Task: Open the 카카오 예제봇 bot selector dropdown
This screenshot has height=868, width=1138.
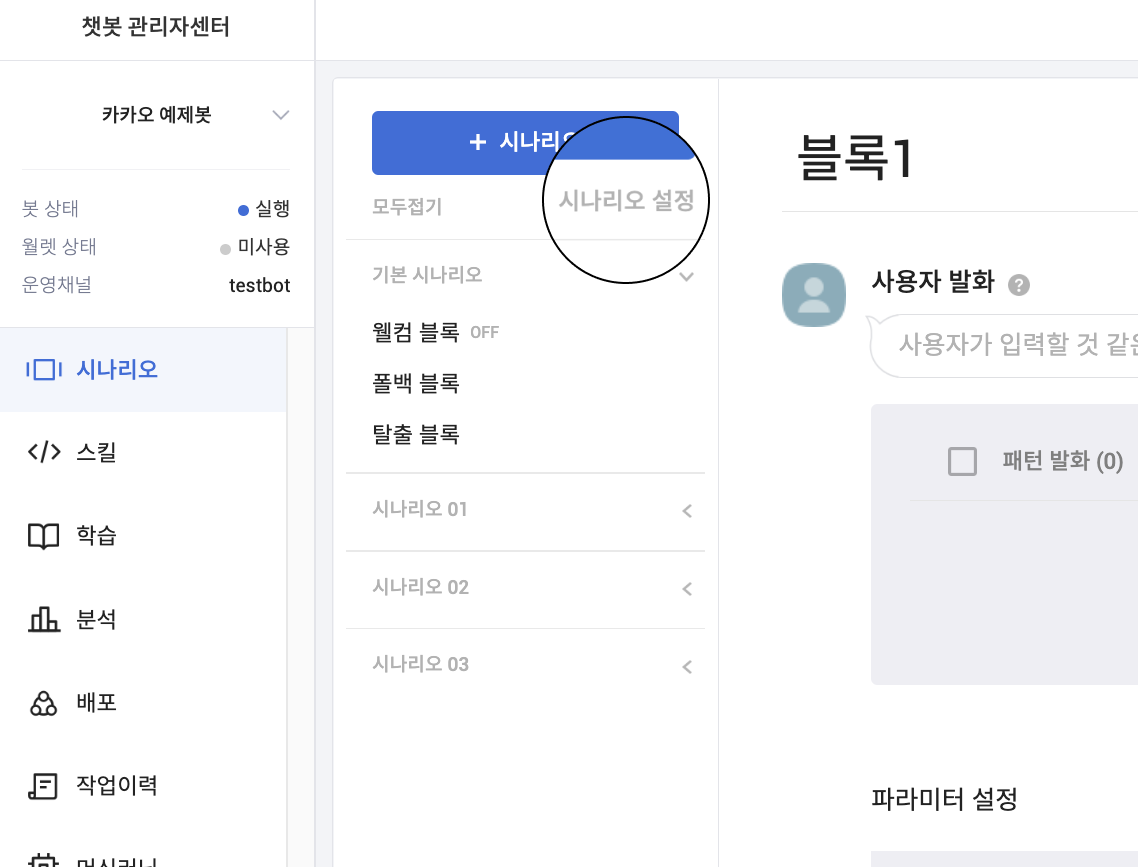Action: click(281, 115)
